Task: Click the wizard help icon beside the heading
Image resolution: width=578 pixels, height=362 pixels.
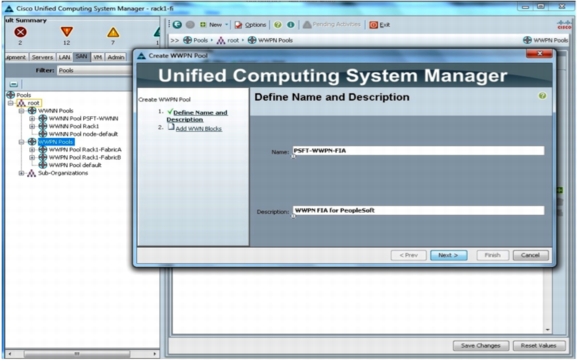Action: tap(542, 96)
